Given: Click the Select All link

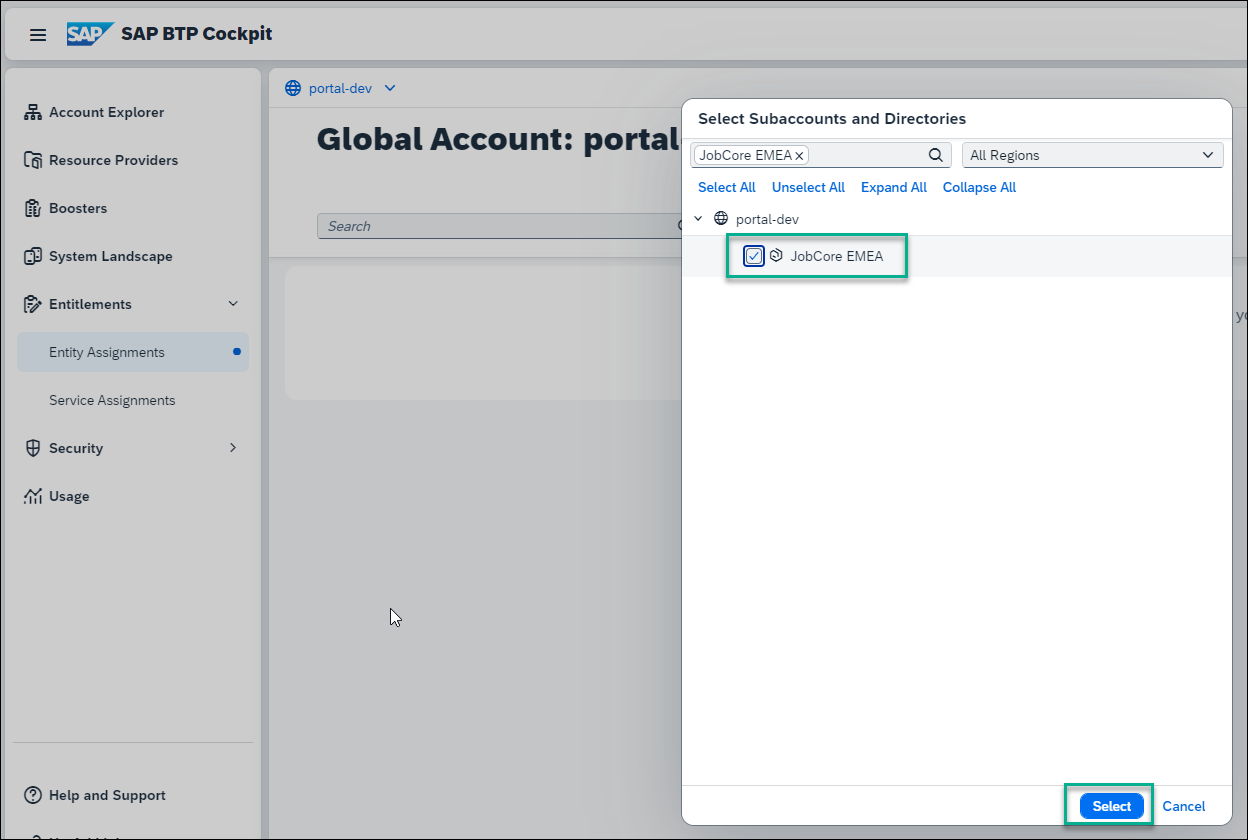Looking at the screenshot, I should click(x=727, y=187).
